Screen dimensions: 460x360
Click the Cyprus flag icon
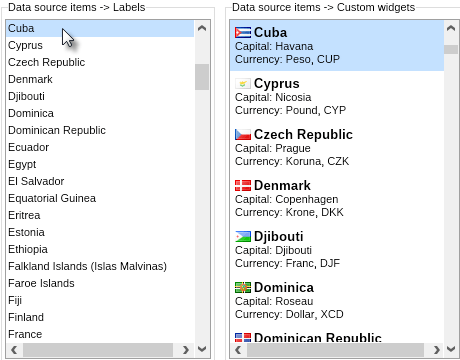pyautogui.click(x=243, y=84)
